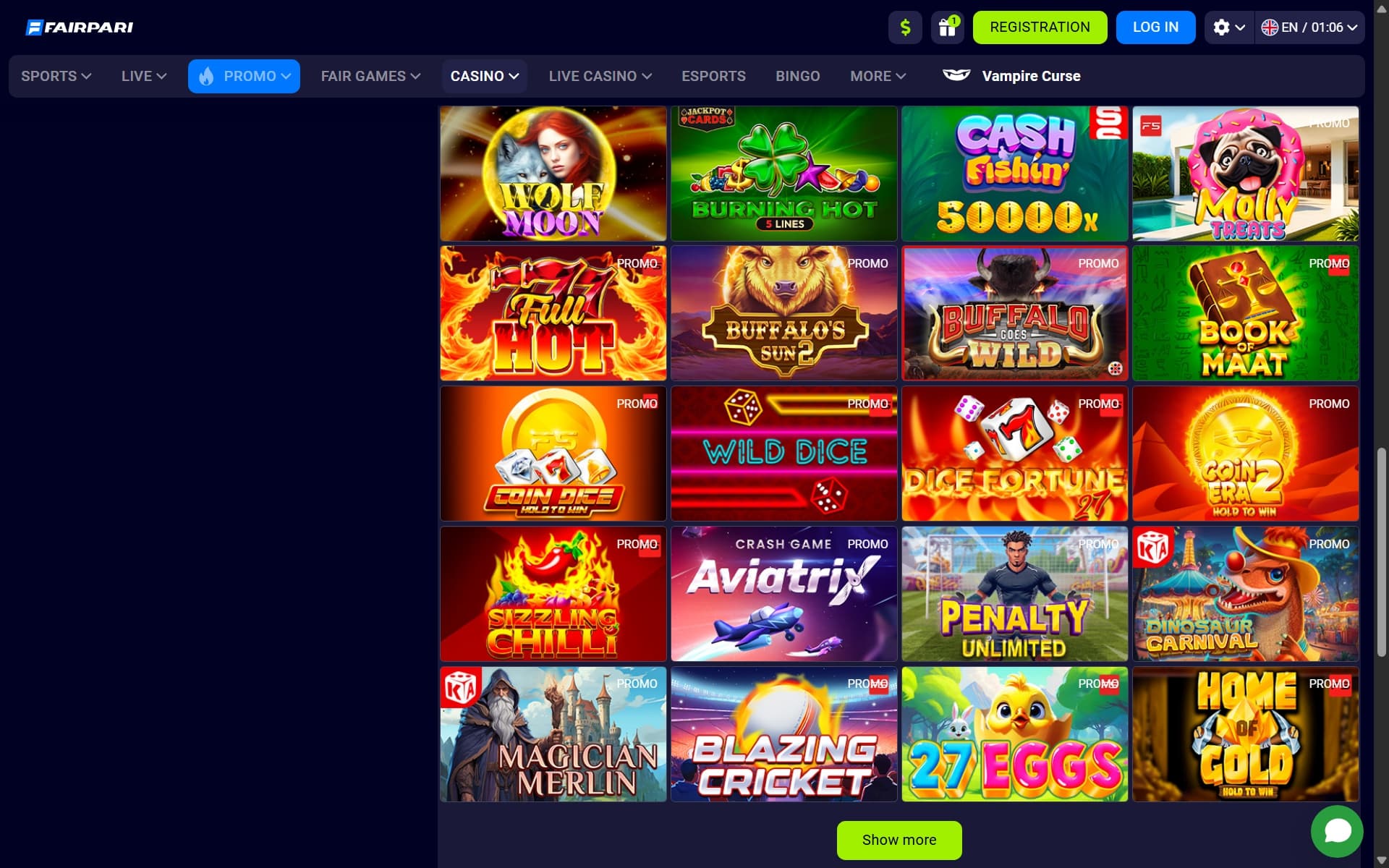The height and width of the screenshot is (868, 1389).
Task: Click the Vampire Curse fangs icon
Action: coord(956,75)
